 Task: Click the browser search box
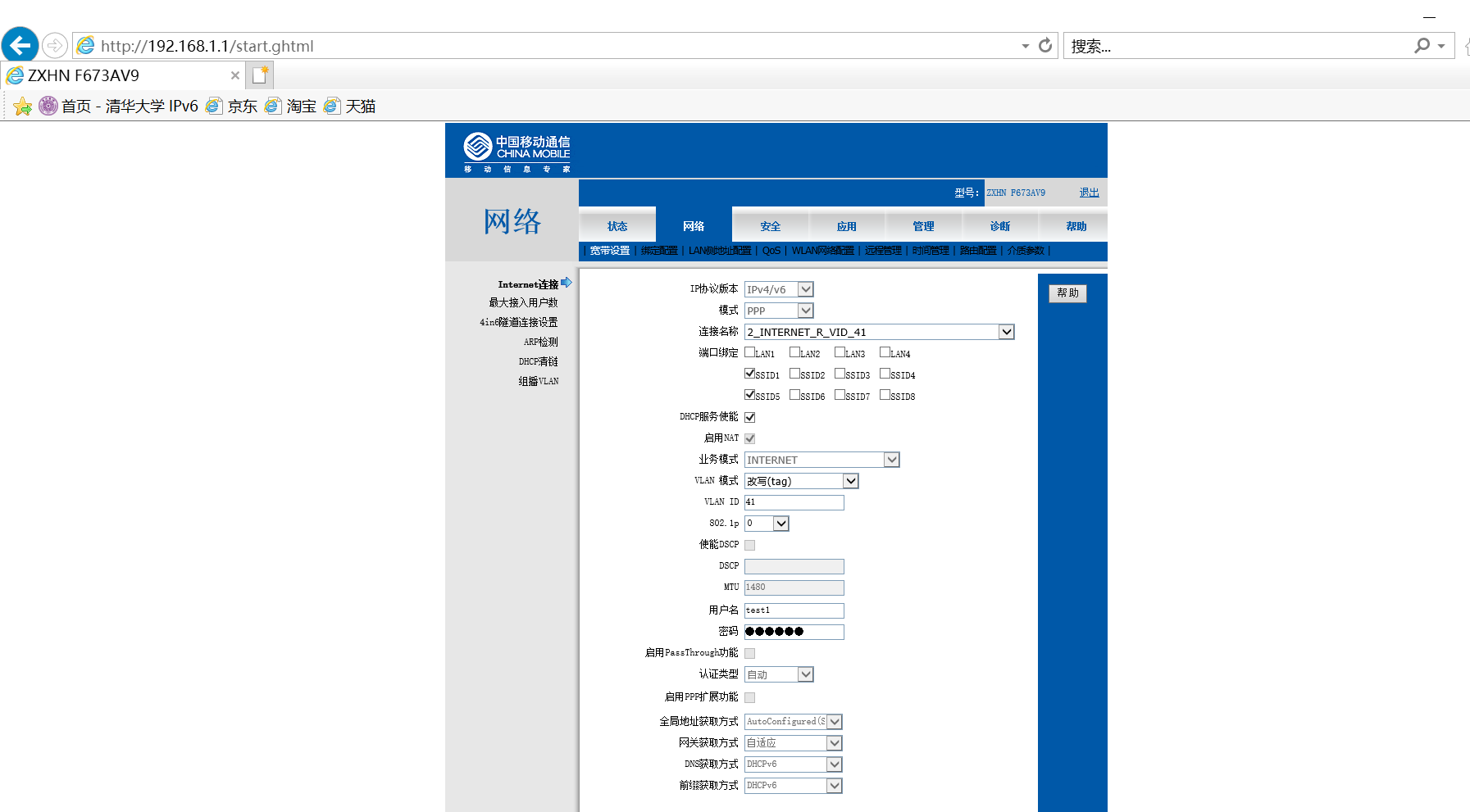click(1238, 46)
